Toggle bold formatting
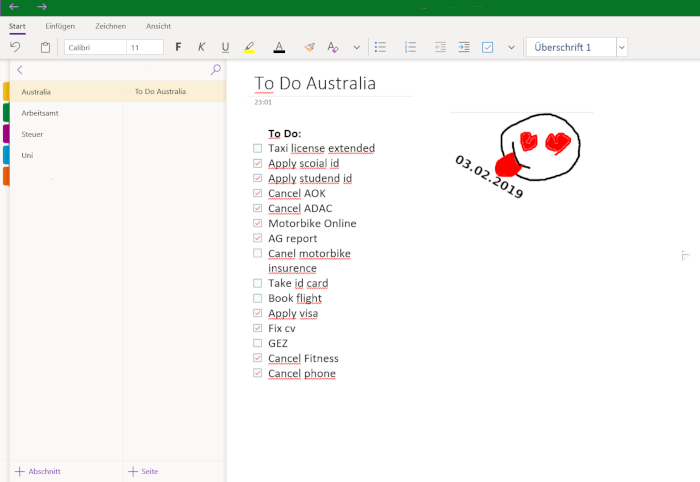The width and height of the screenshot is (700, 482). [178, 47]
